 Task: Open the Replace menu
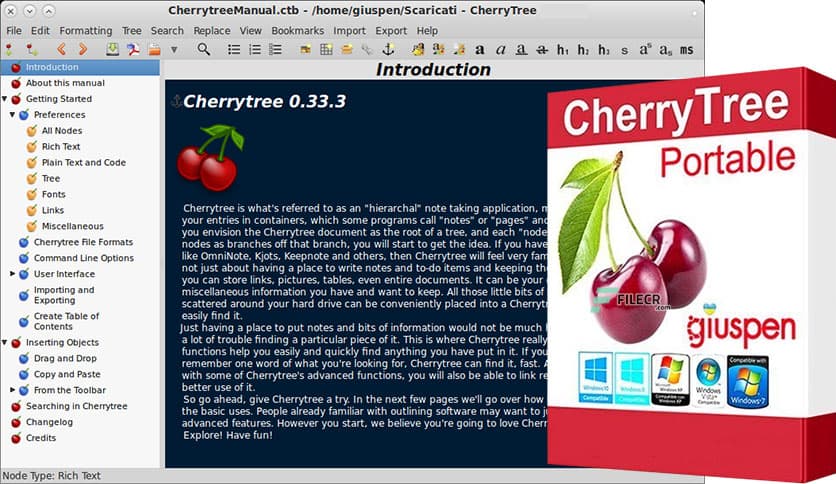coord(212,31)
